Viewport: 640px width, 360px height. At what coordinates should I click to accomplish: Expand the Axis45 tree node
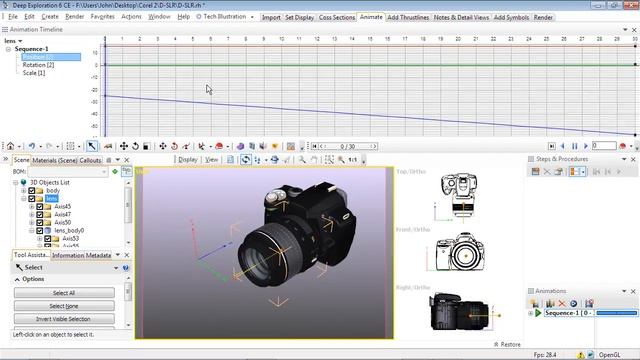[32, 207]
